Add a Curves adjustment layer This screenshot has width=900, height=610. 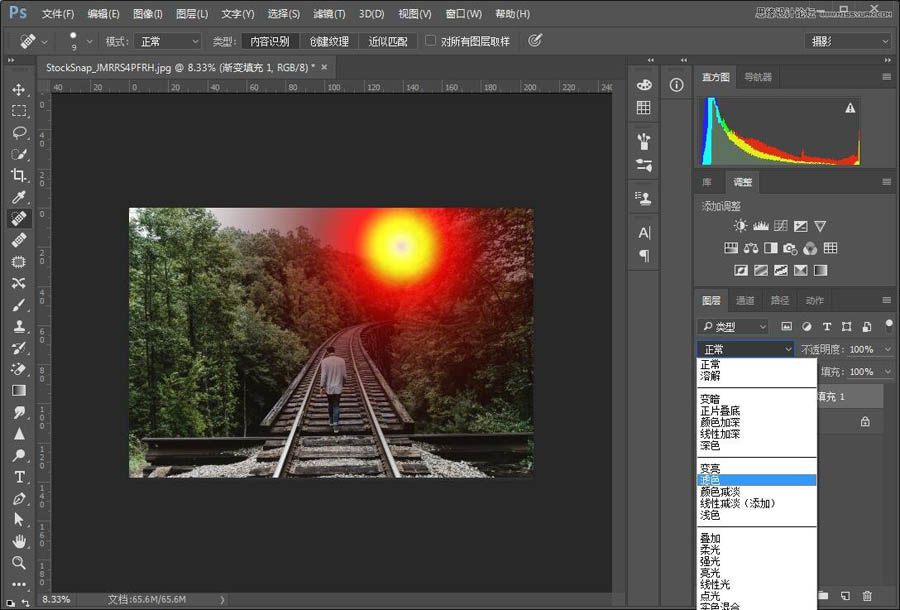[x=781, y=226]
